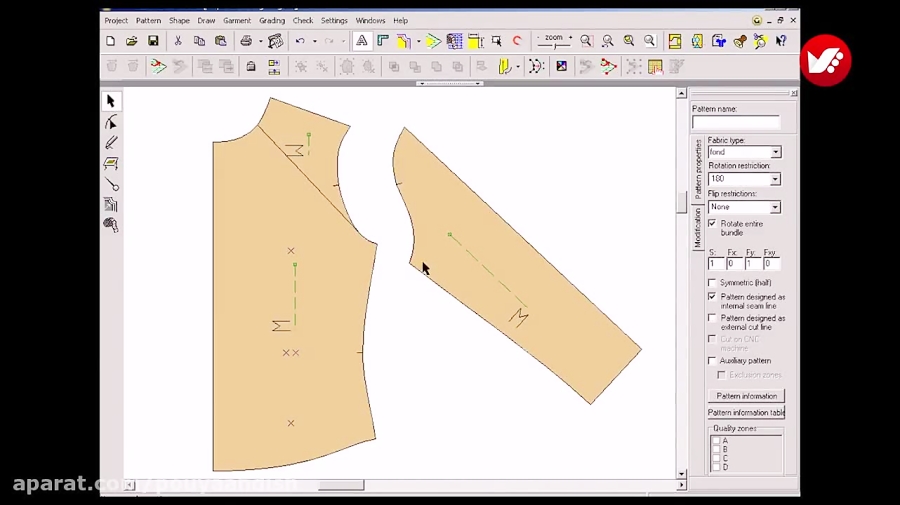Check Quality zone B
The width and height of the screenshot is (900, 505).
[x=716, y=449]
